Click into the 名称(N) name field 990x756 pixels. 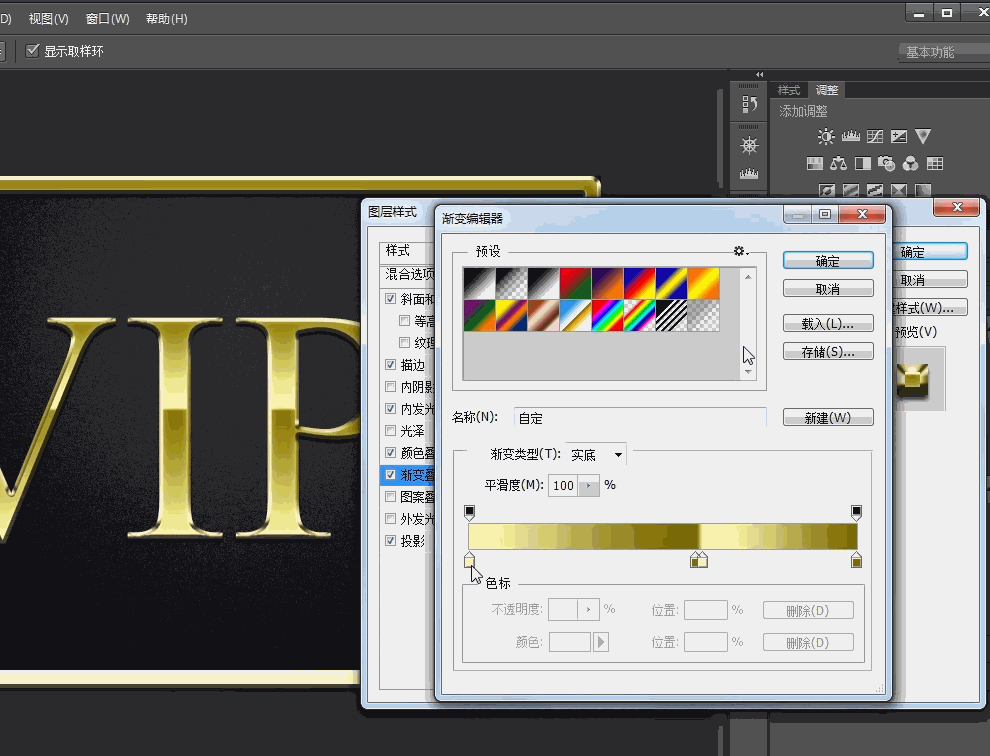tap(640, 417)
